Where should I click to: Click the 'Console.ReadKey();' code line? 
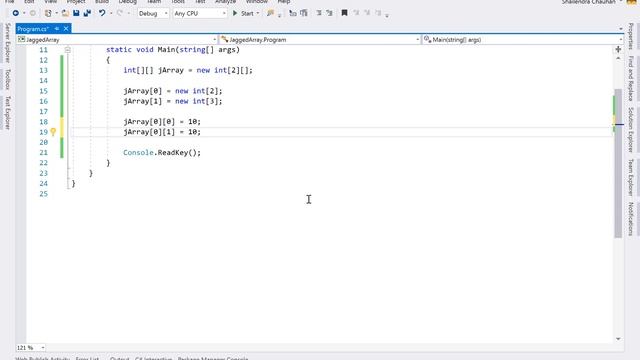click(162, 153)
